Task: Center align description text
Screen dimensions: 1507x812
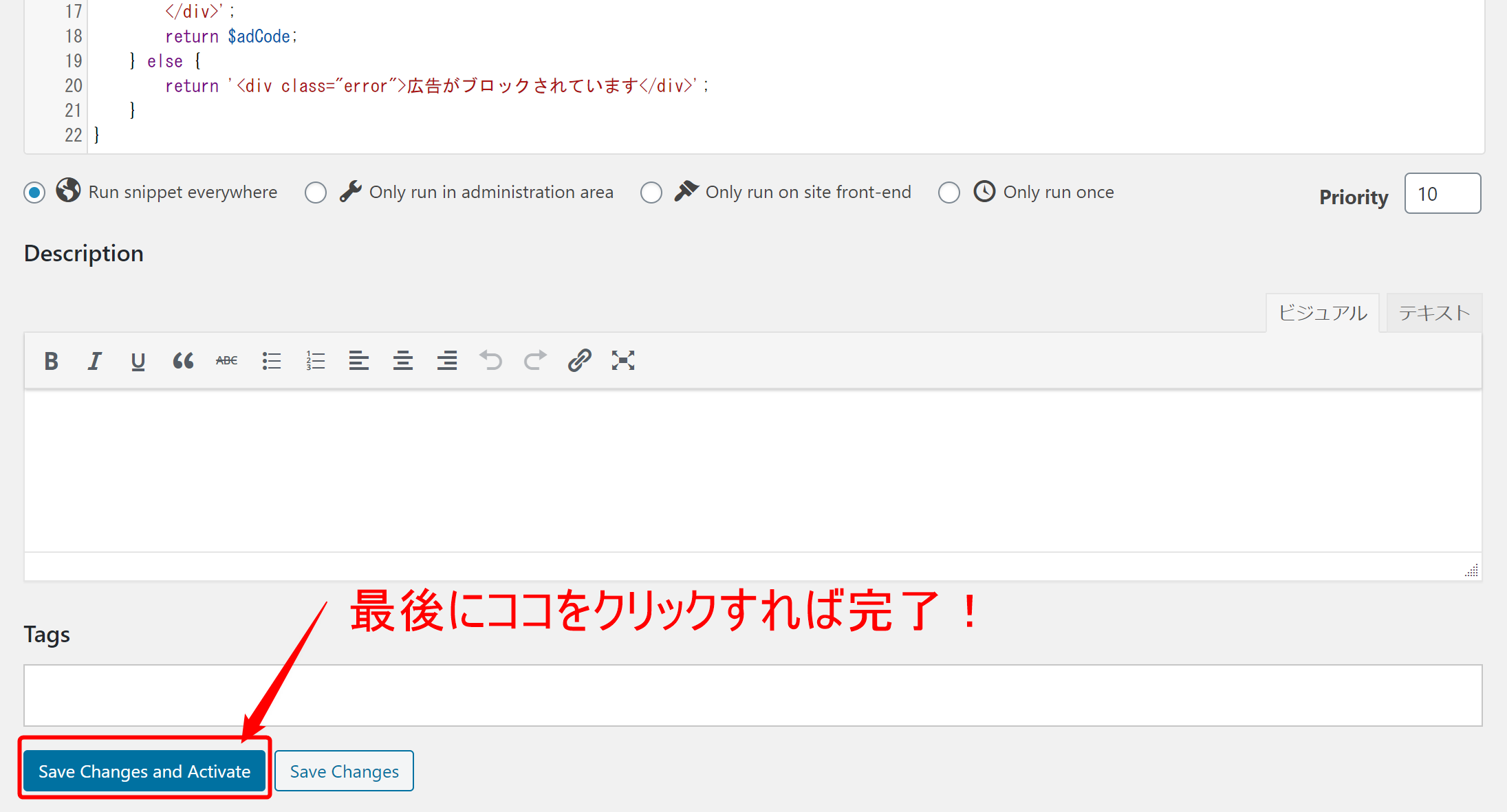Action: coord(403,361)
